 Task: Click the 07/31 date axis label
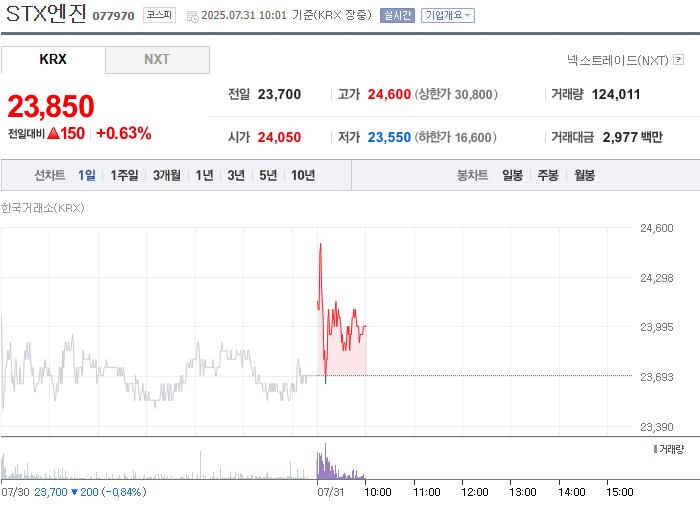pos(331,492)
